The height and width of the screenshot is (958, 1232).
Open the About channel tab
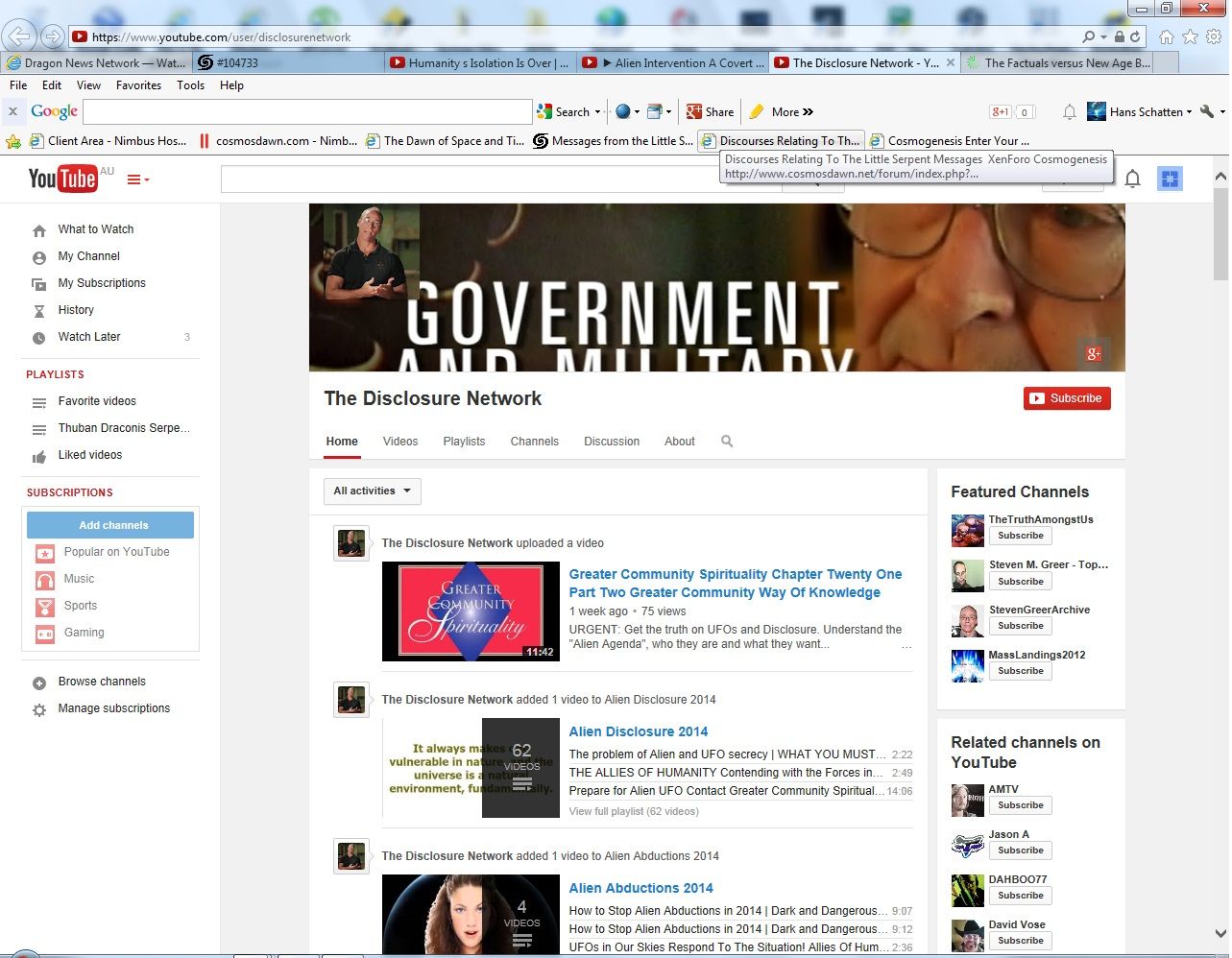click(680, 442)
